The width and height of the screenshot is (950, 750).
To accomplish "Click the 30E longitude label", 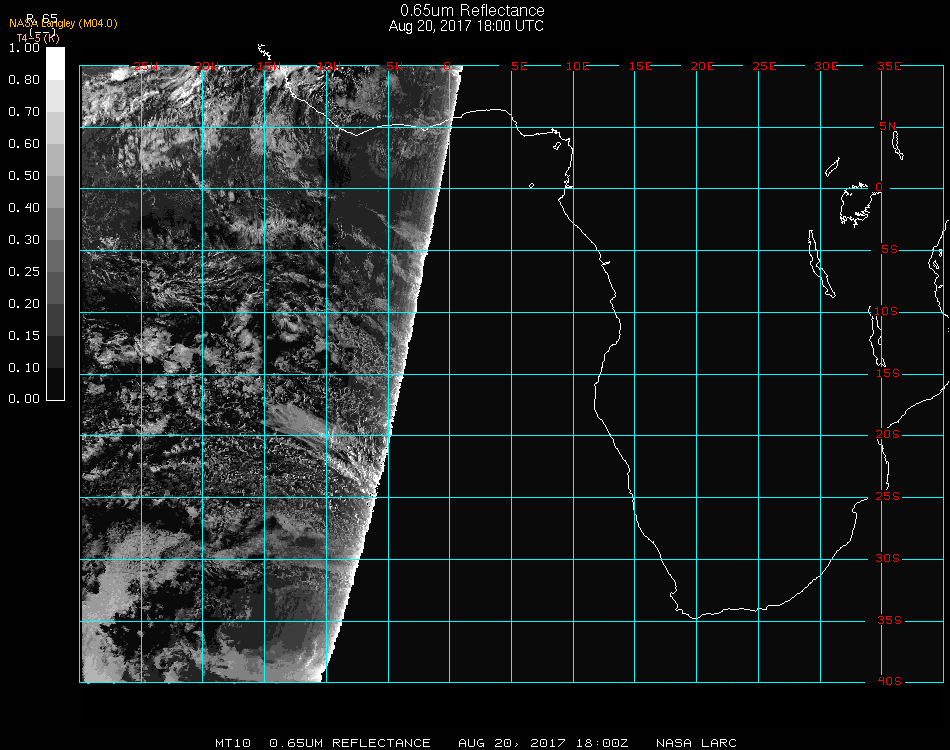I will (826, 66).
